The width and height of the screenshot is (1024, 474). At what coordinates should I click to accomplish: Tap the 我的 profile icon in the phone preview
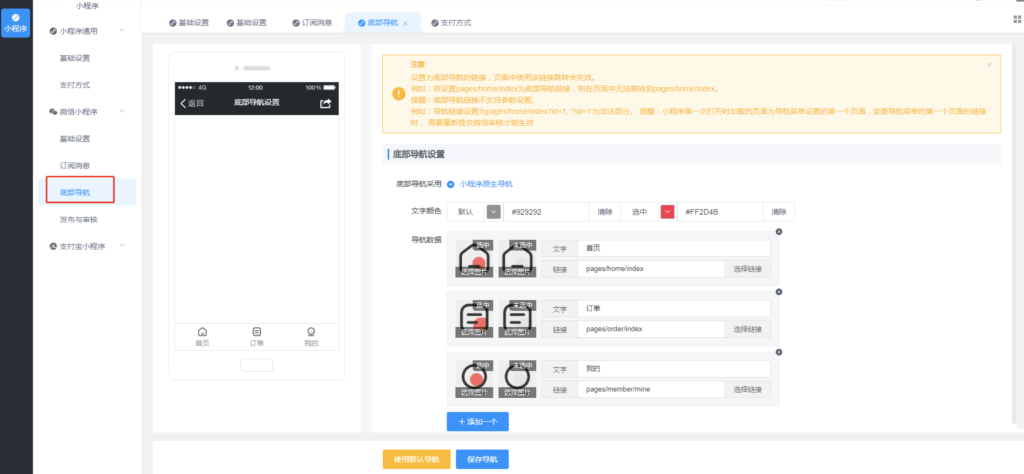pyautogui.click(x=311, y=332)
